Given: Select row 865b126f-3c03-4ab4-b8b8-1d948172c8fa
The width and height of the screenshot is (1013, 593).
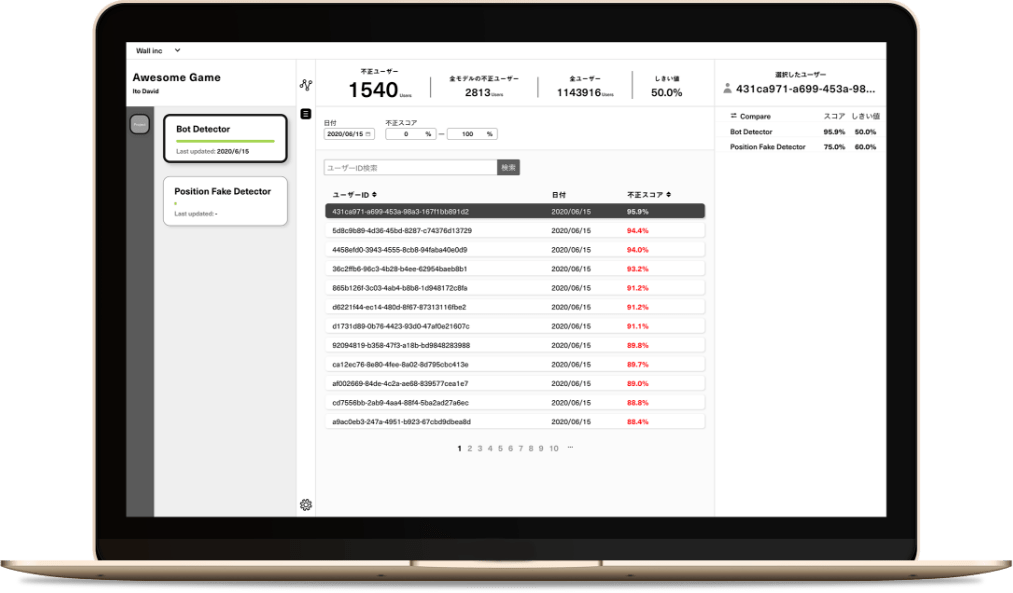Looking at the screenshot, I should click(x=515, y=288).
